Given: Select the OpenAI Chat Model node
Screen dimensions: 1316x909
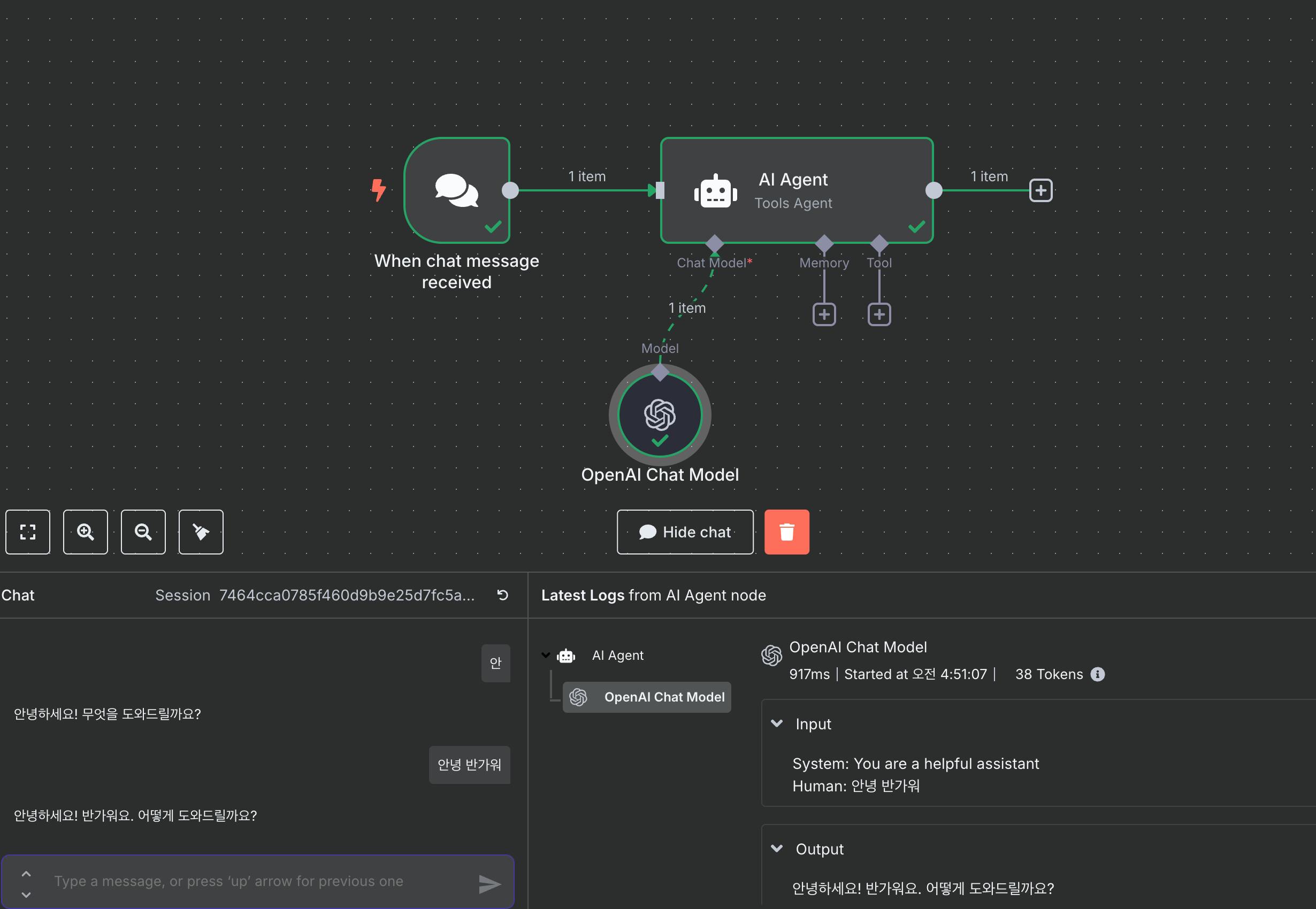Looking at the screenshot, I should coord(660,415).
